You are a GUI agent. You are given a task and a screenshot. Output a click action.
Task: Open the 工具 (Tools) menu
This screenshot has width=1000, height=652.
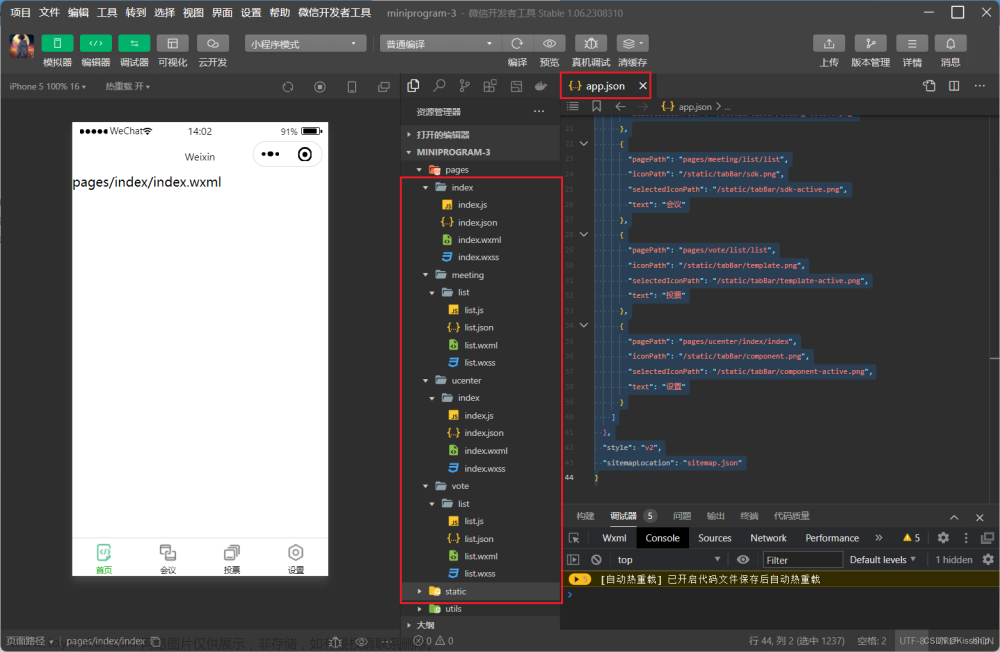(107, 13)
